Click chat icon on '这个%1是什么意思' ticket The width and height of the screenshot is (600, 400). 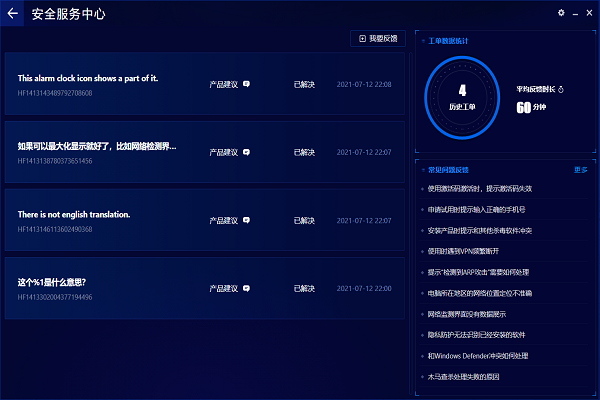click(246, 288)
